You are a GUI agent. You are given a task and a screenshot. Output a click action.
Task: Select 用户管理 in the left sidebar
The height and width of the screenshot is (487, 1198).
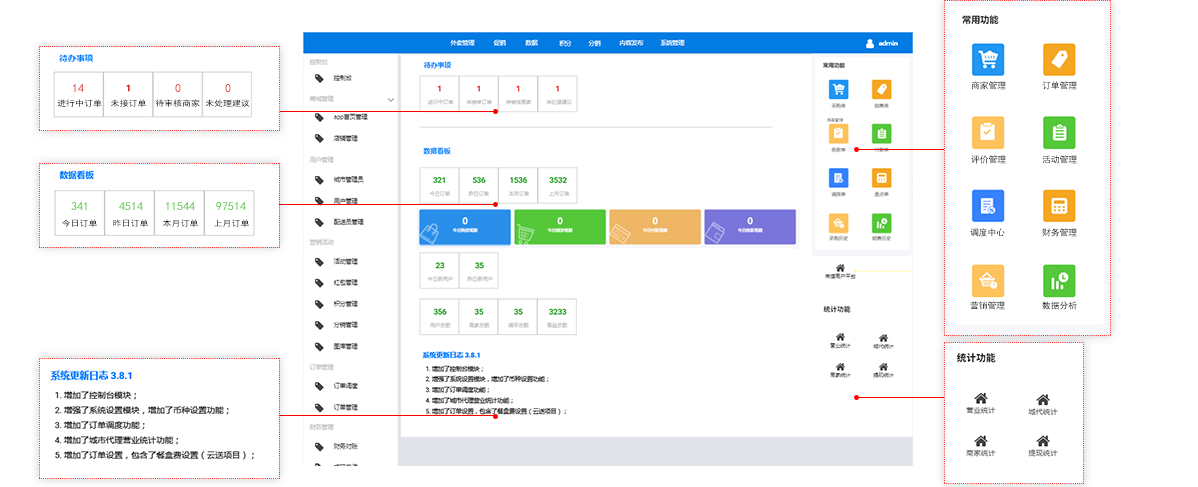tap(345, 201)
